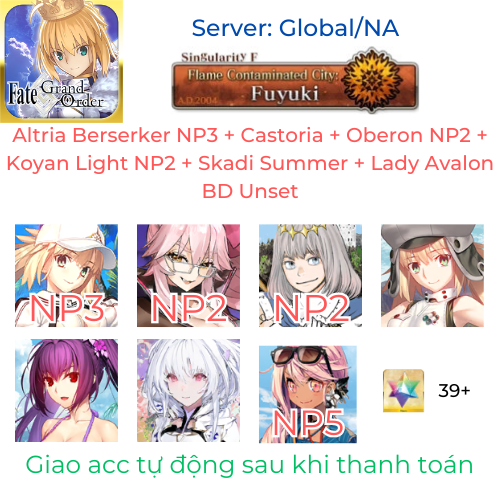Select the Castoria portrait with gray cap
Screen dimensions: 500x500
pos(432,275)
